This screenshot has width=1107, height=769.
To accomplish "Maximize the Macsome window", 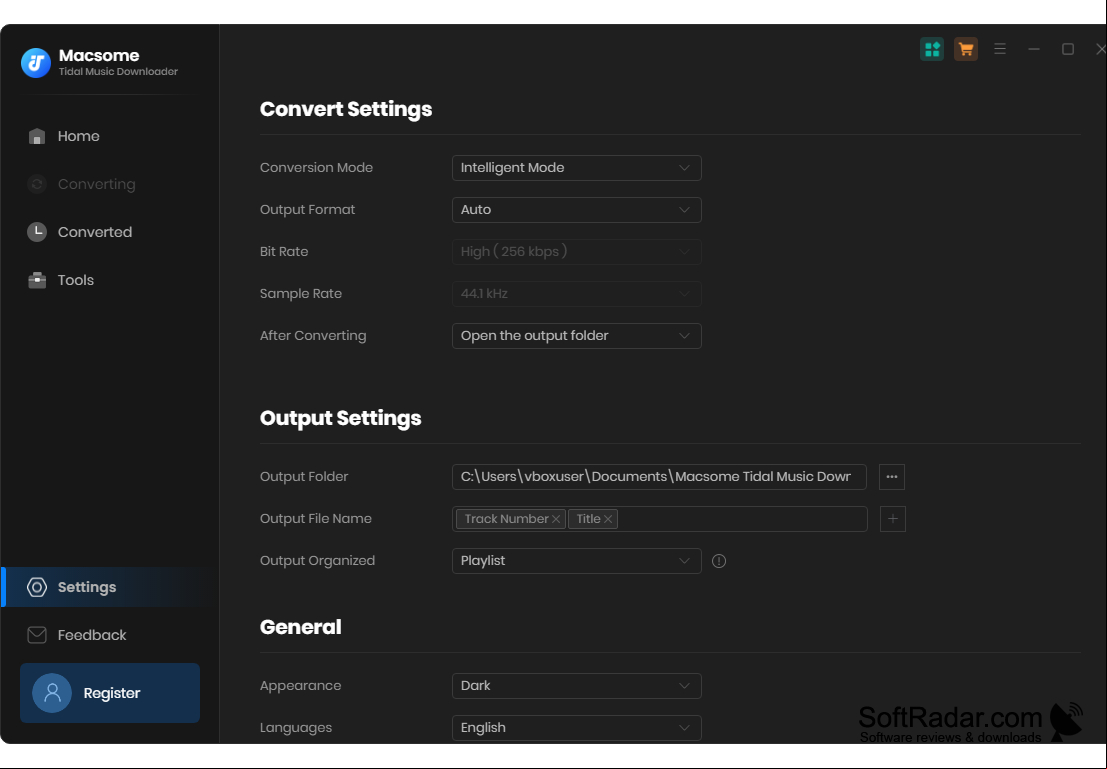I will click(x=1068, y=49).
